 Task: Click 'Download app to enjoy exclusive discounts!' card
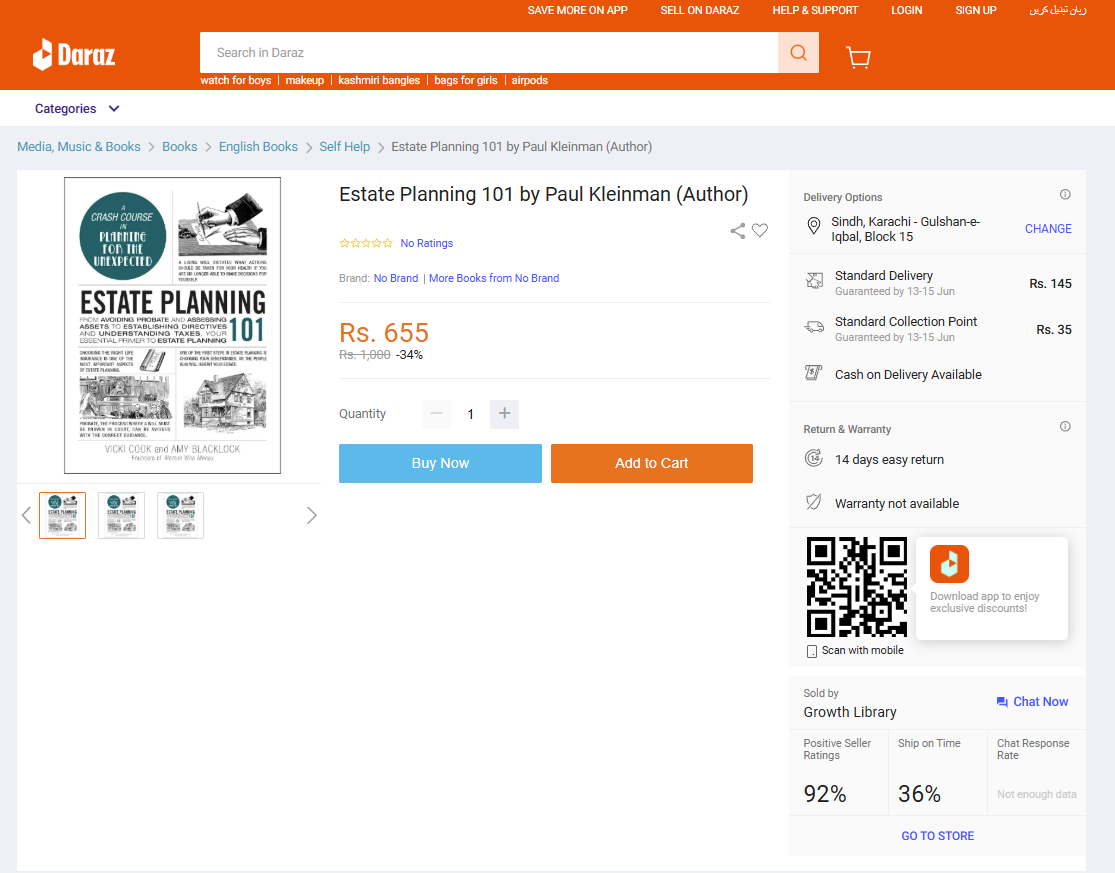pos(992,588)
